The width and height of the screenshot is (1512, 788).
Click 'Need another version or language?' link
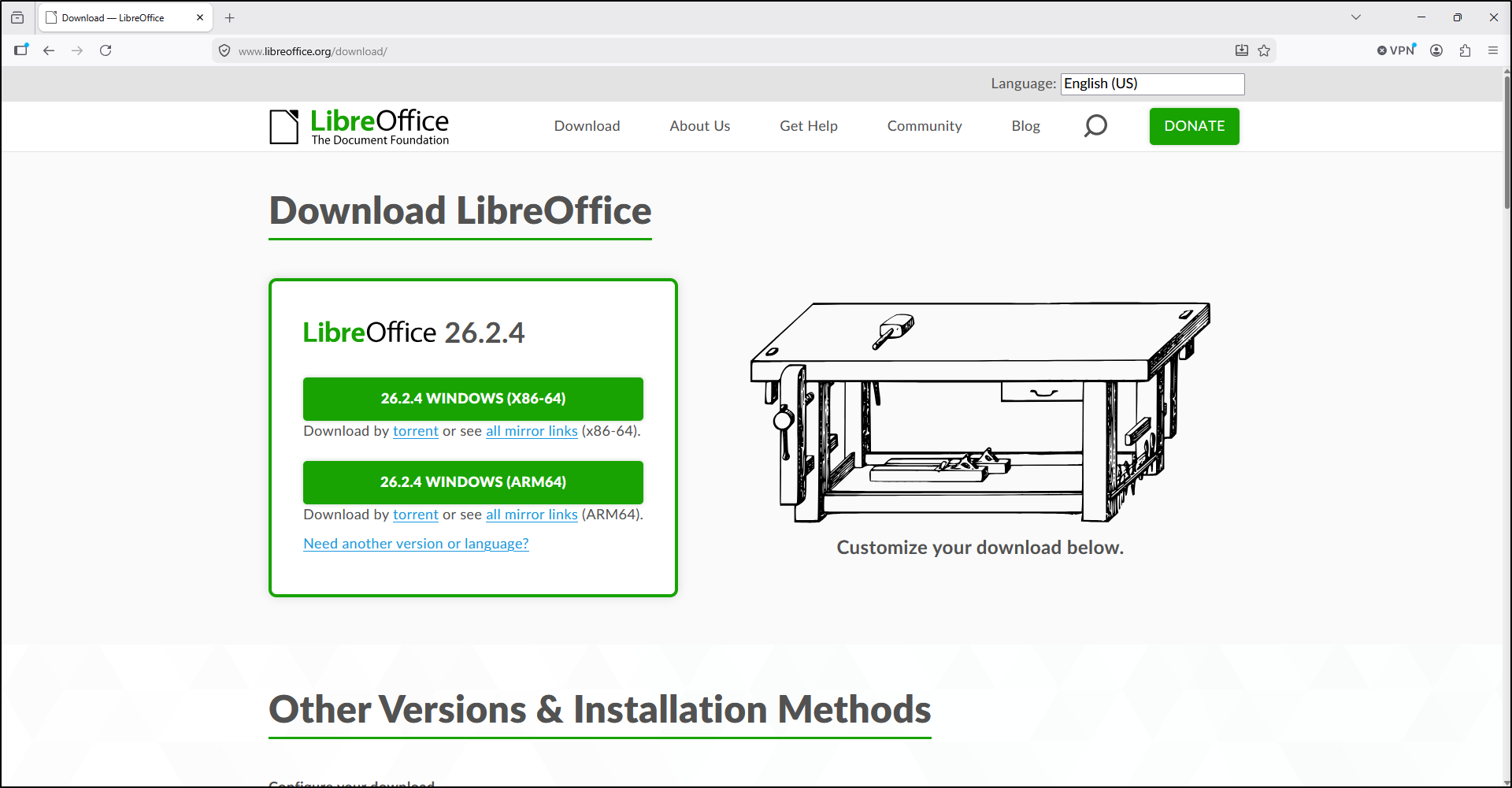pos(416,544)
